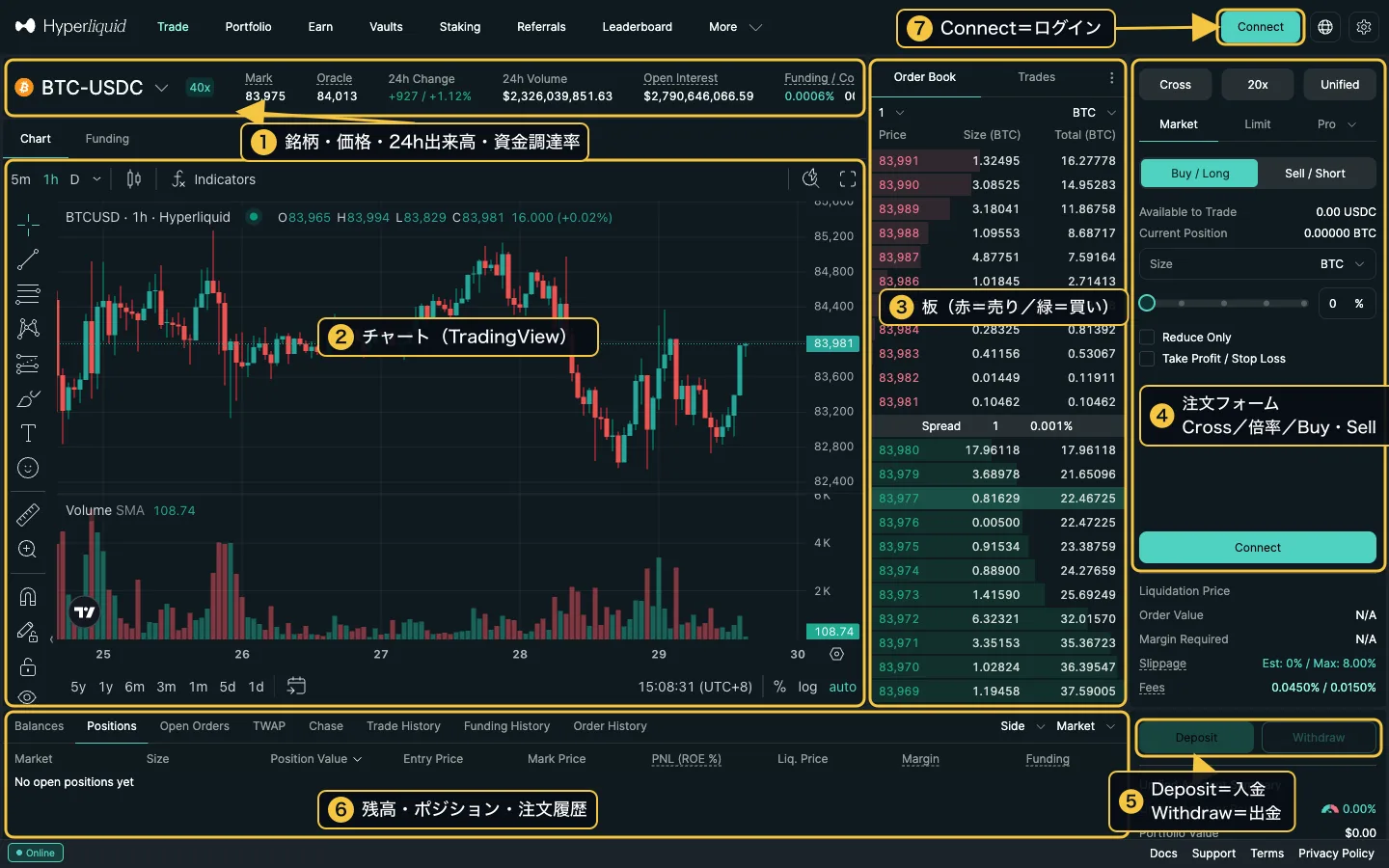Open order book BTC unit dropdown
This screenshot has width=1389, height=868.
click(1094, 113)
